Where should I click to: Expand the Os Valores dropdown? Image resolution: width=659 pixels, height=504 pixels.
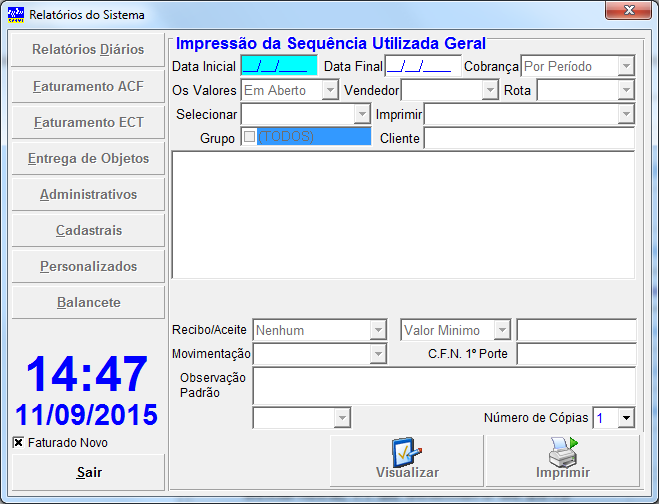click(x=330, y=90)
